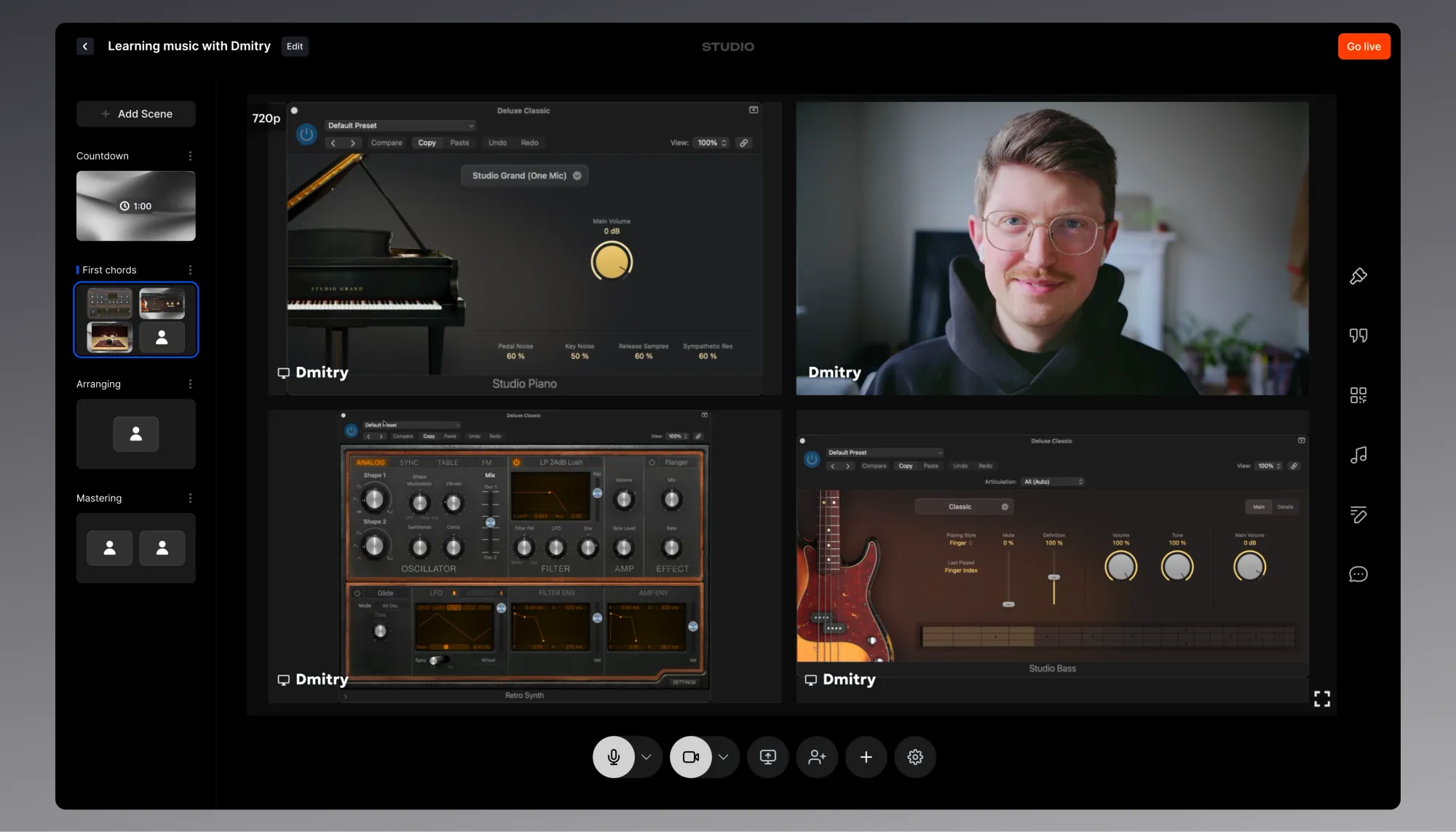Click the pin icon in right sidebar

point(1358,276)
